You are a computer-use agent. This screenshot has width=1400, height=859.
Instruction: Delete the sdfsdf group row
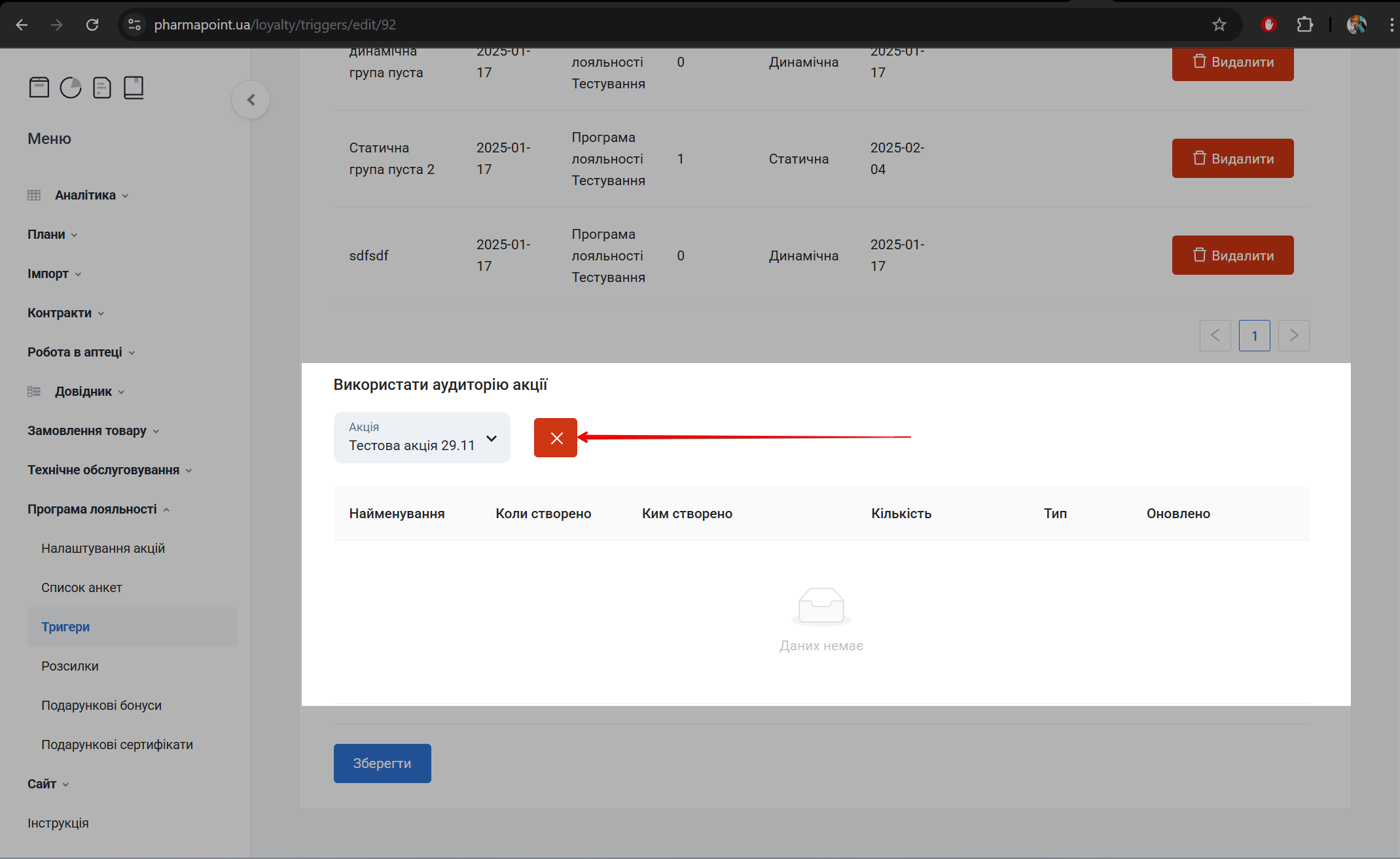pos(1232,255)
